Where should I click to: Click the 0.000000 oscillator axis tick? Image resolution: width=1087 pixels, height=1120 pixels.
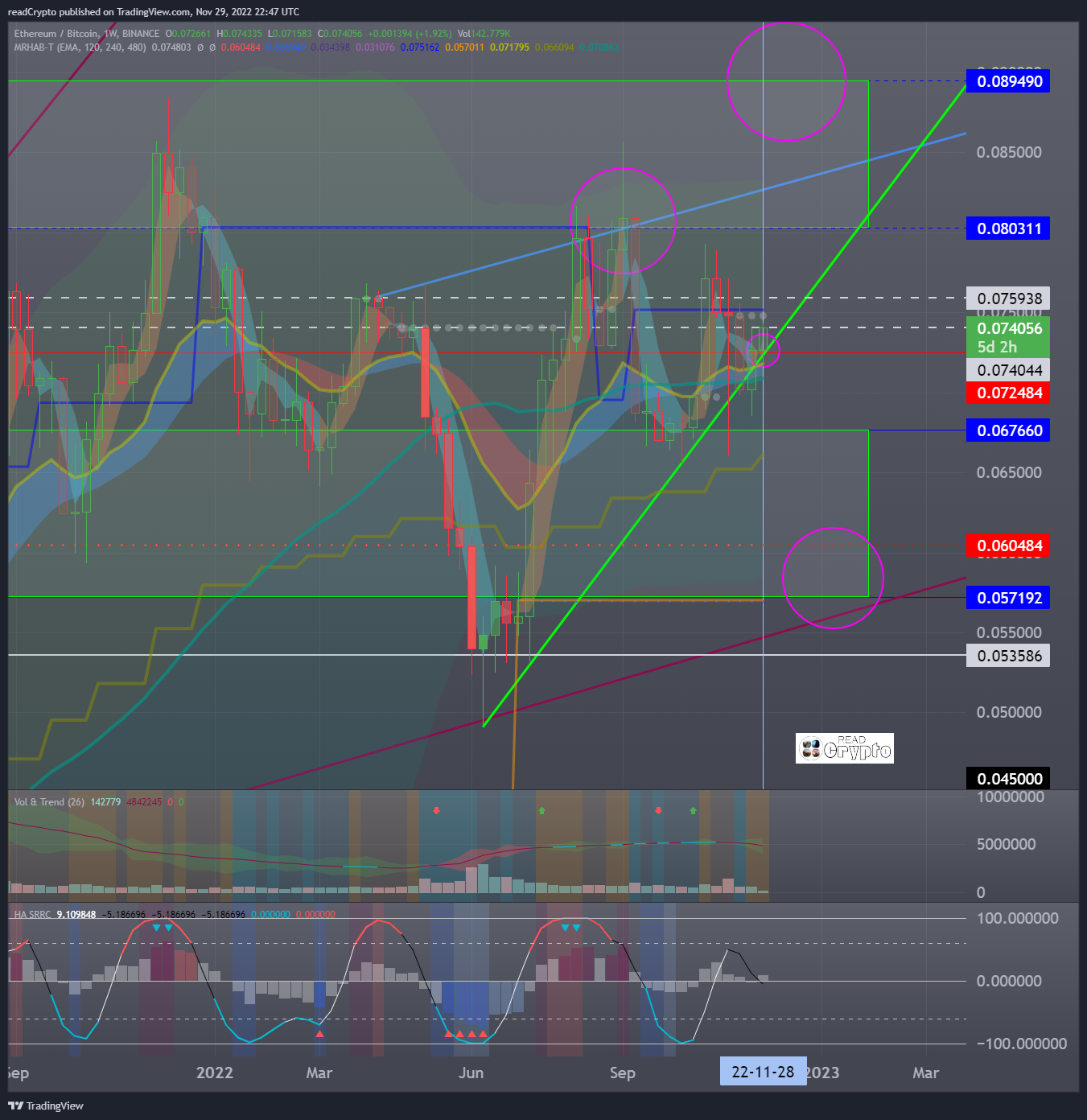pyautogui.click(x=1009, y=981)
